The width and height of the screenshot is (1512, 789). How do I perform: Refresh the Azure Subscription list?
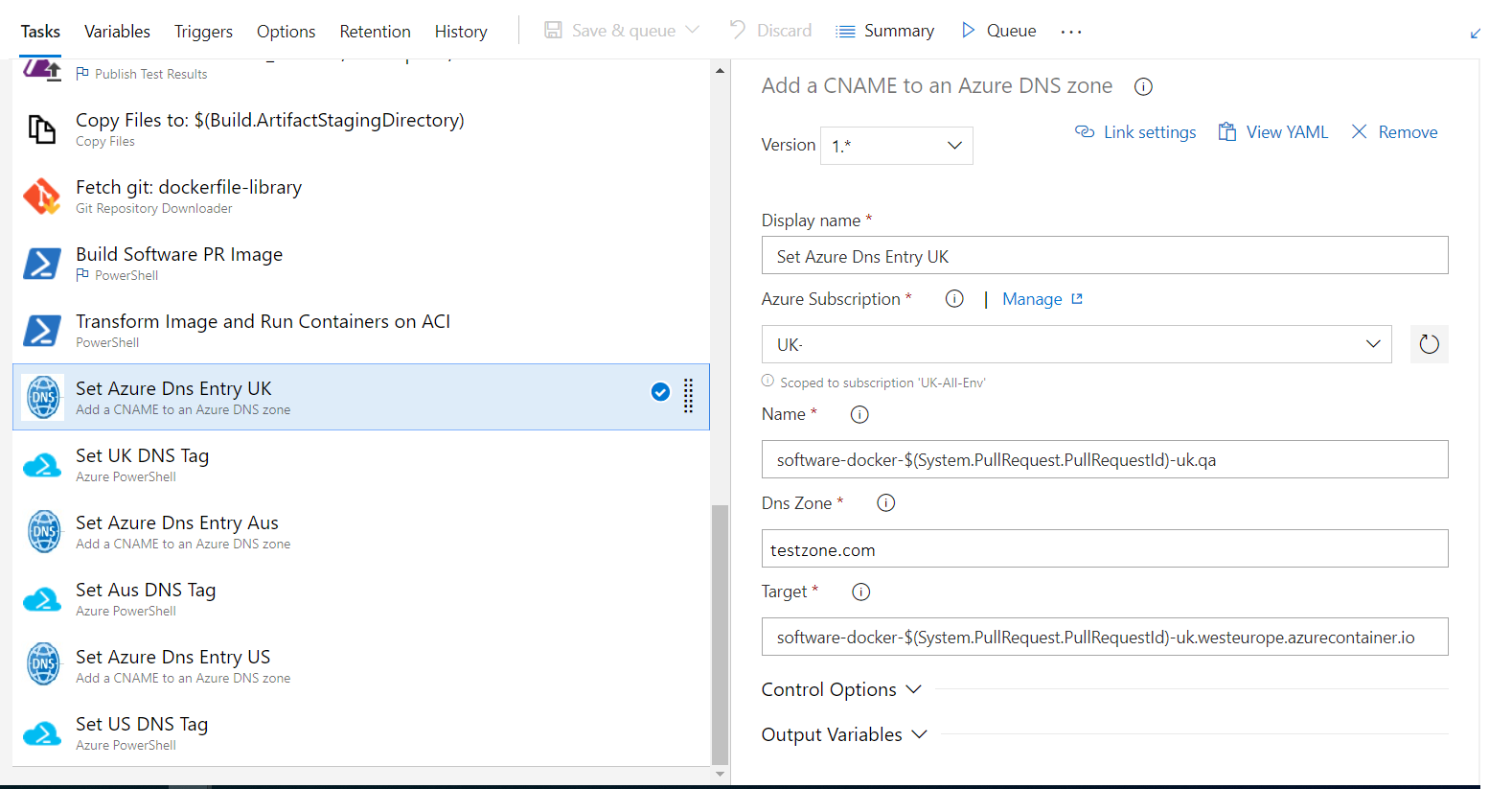coord(1429,344)
